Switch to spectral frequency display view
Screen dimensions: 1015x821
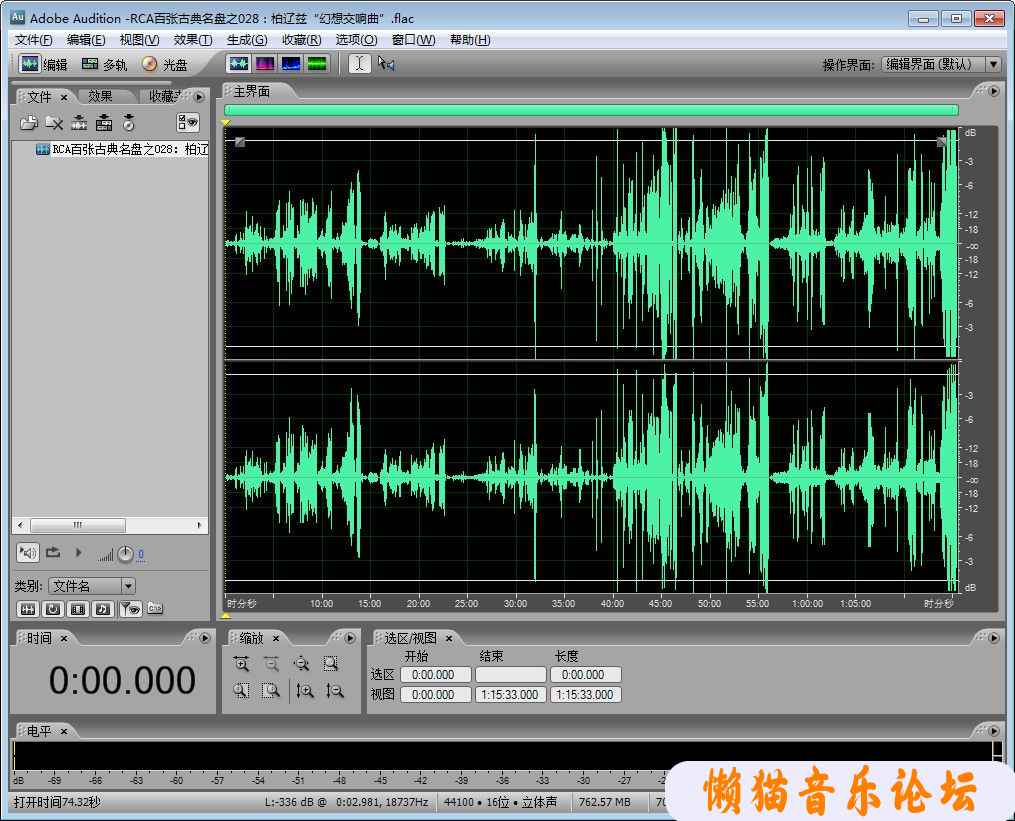(x=265, y=64)
